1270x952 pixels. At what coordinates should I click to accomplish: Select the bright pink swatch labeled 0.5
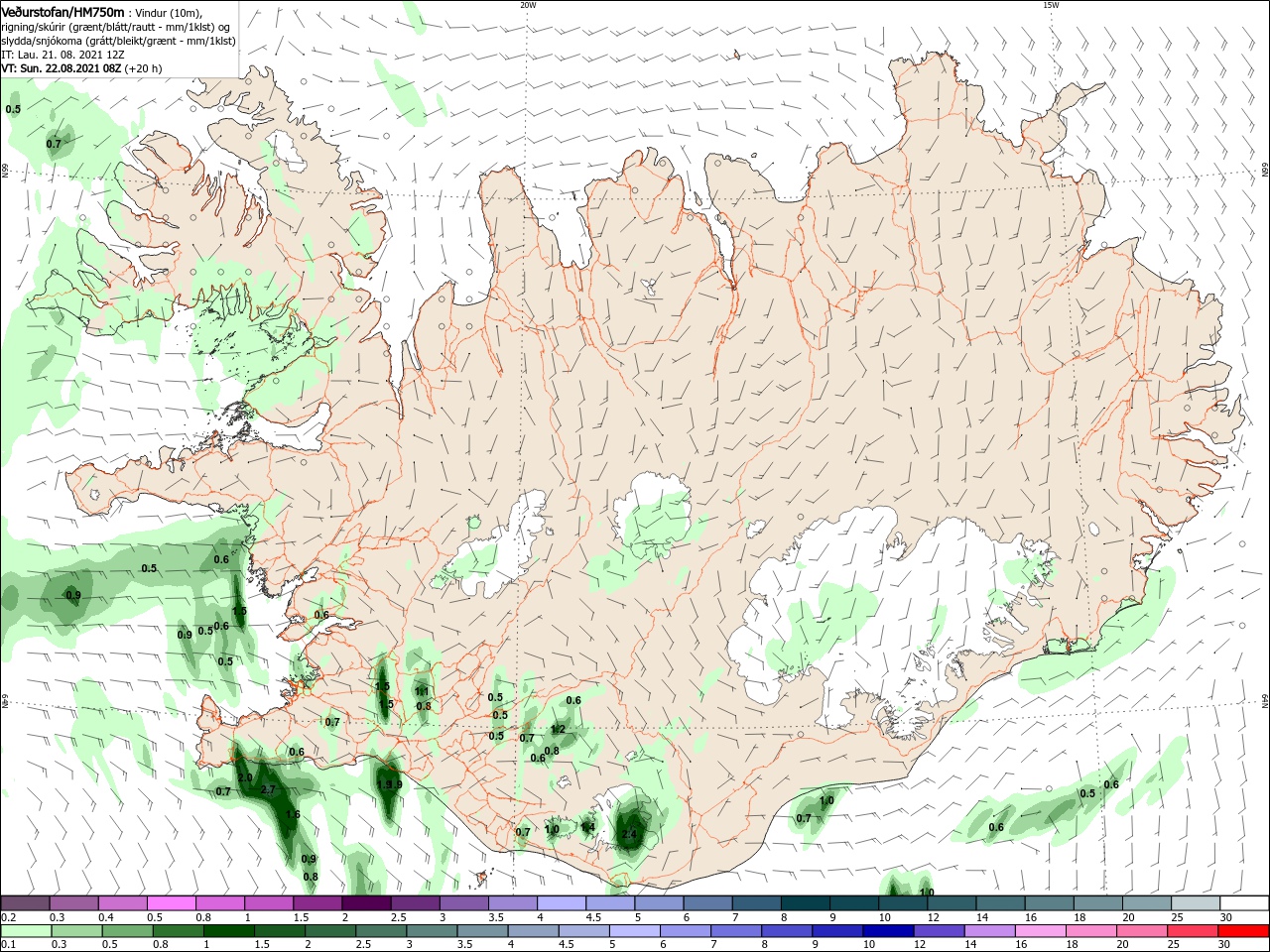[x=171, y=903]
